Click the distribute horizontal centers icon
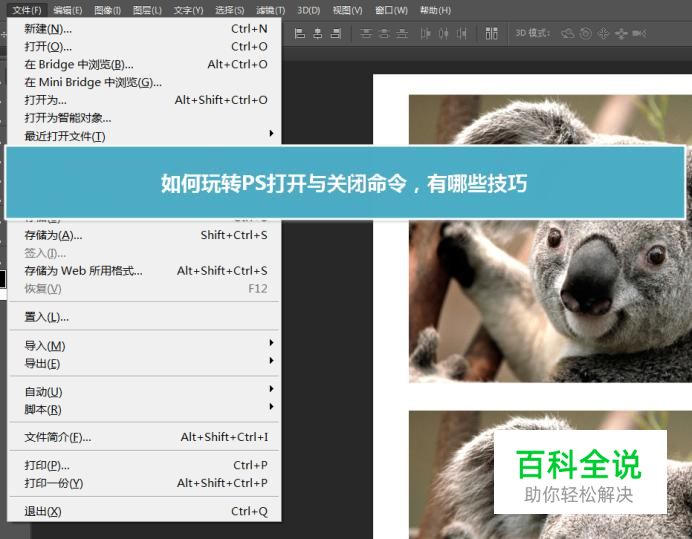Viewport: 692px width, 539px height. coord(444,33)
